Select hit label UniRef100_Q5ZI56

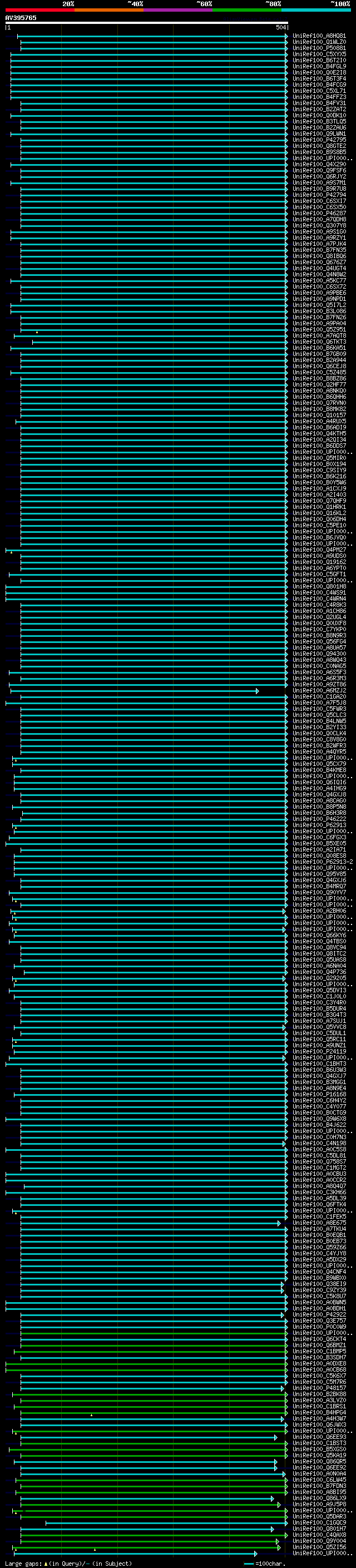click(319, 1547)
